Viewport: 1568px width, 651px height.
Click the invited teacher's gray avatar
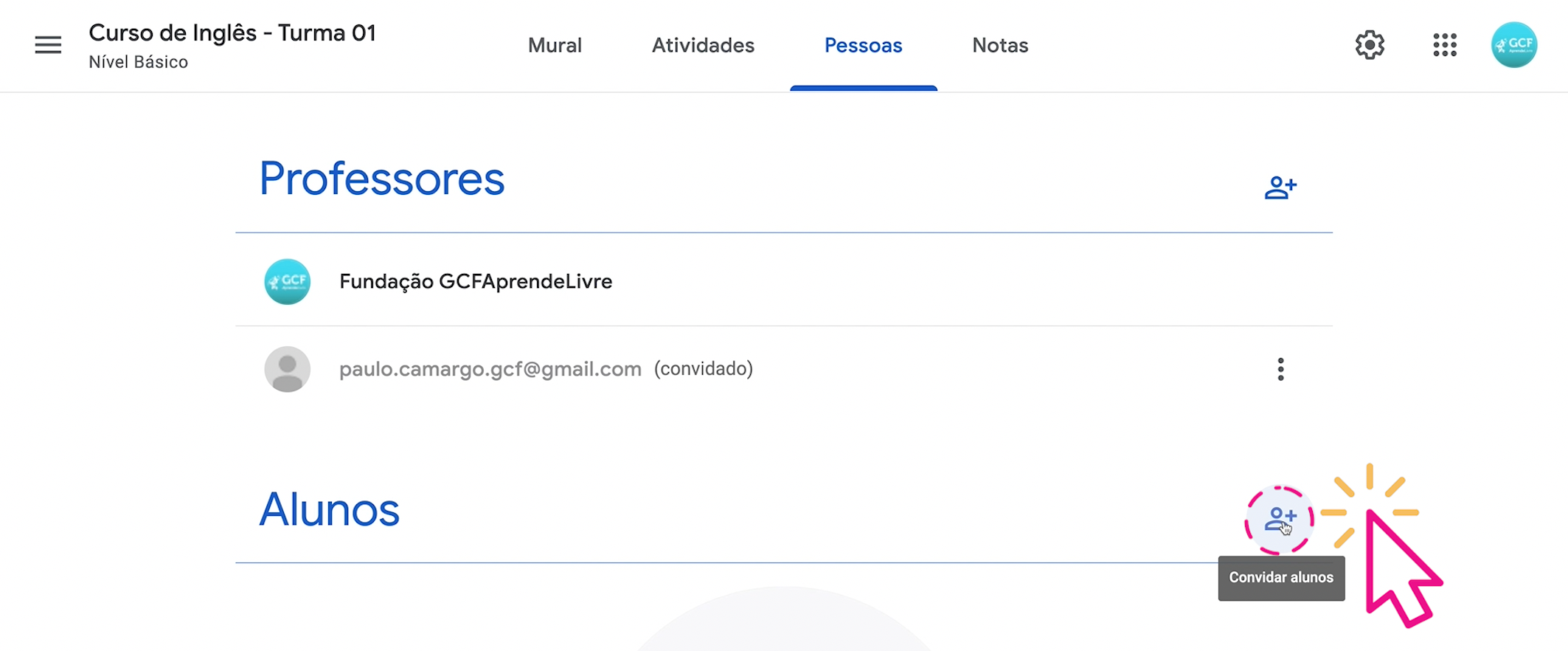click(x=288, y=369)
